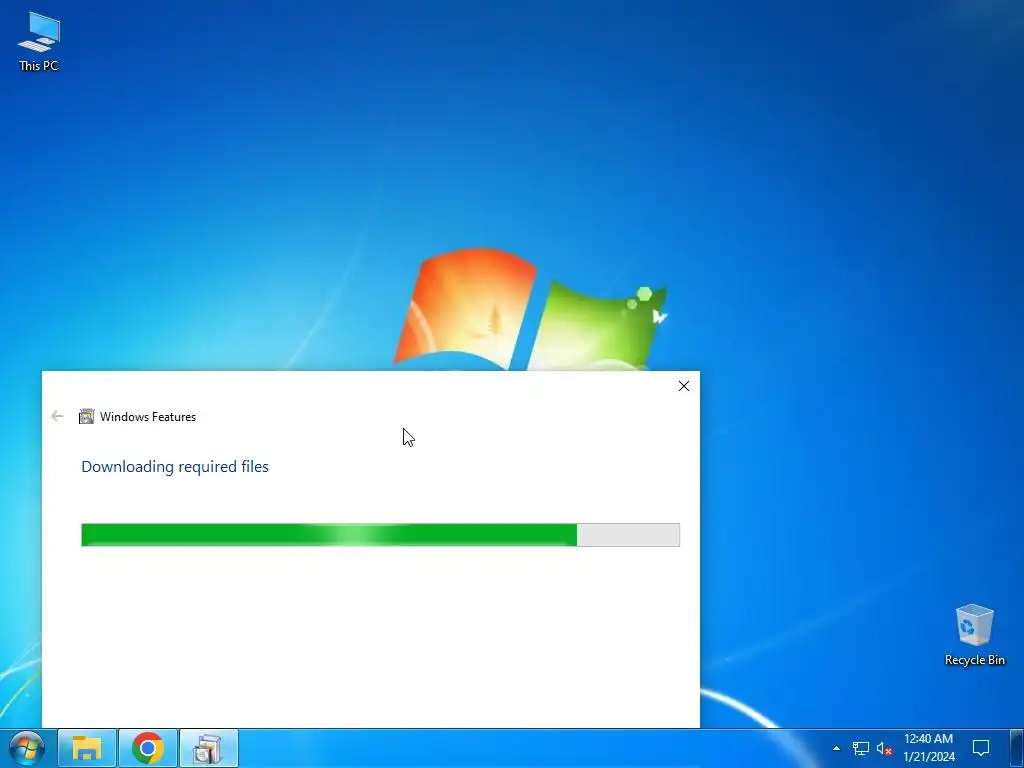The height and width of the screenshot is (768, 1024).
Task: Open the clock showing 12:40 AM
Action: click(x=929, y=748)
